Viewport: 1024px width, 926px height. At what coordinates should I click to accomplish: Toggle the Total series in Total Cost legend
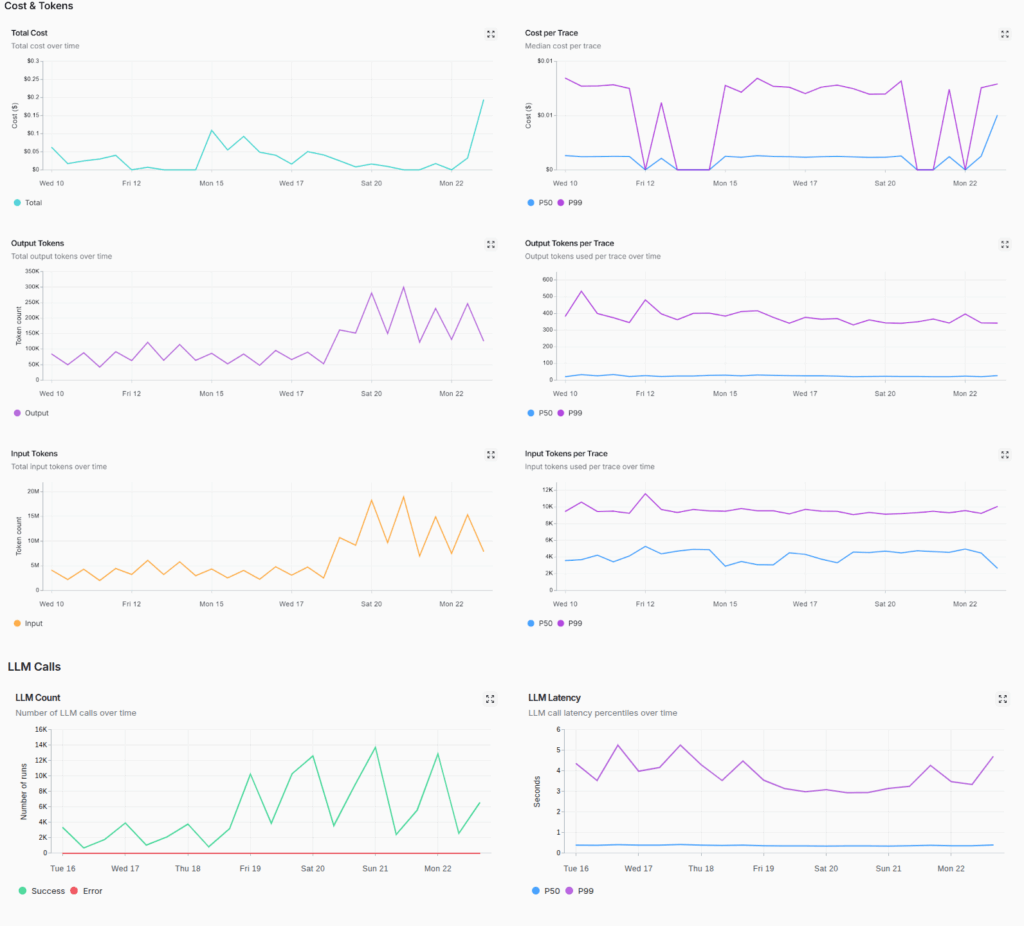click(x=33, y=203)
